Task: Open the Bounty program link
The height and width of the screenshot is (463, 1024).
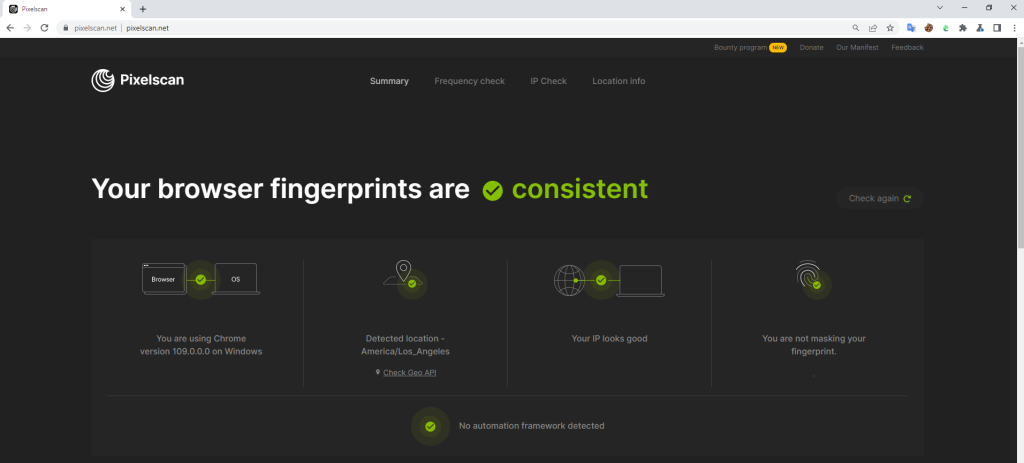Action: pyautogui.click(x=740, y=47)
